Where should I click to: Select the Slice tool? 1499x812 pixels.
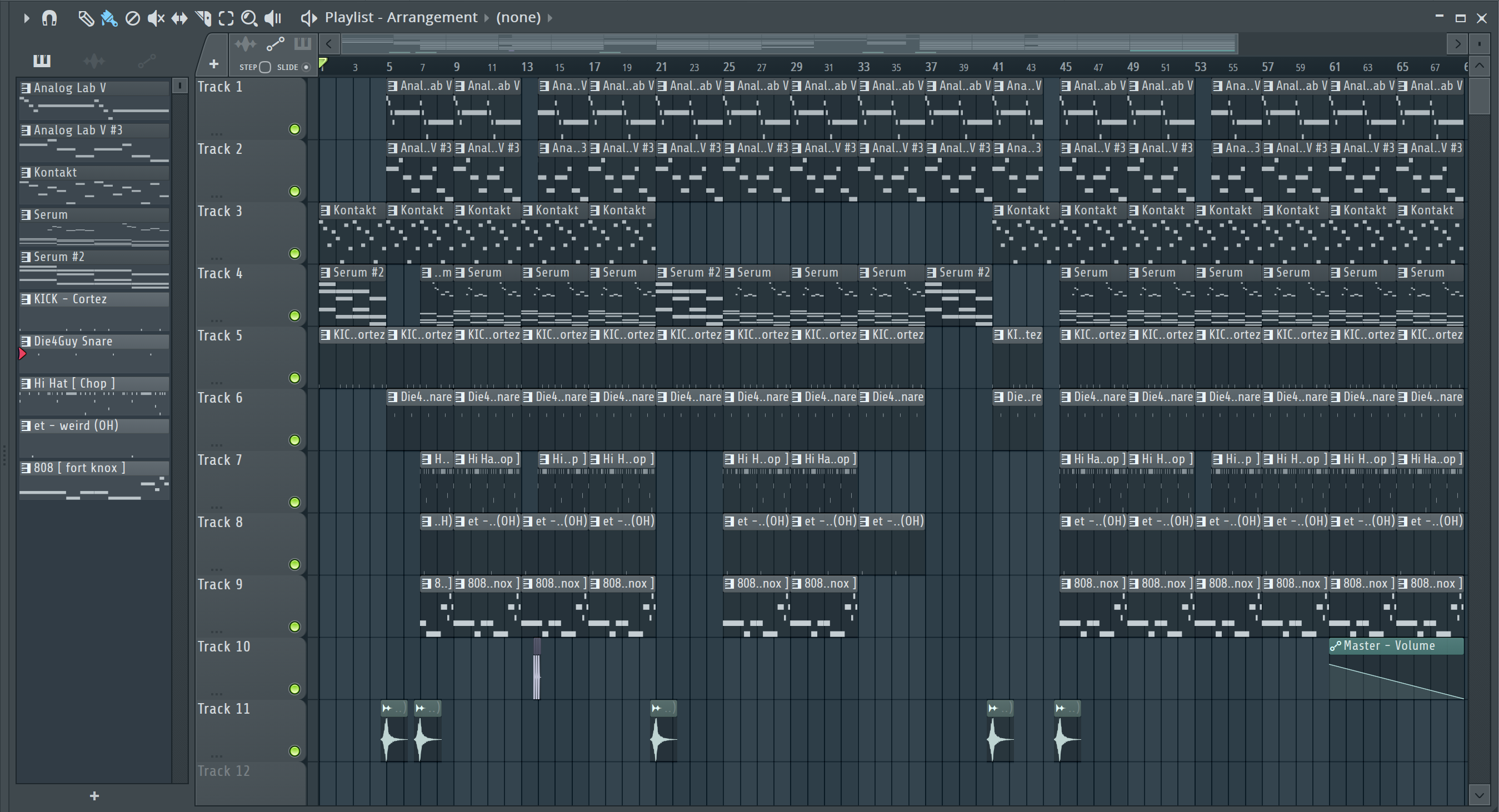click(x=203, y=19)
